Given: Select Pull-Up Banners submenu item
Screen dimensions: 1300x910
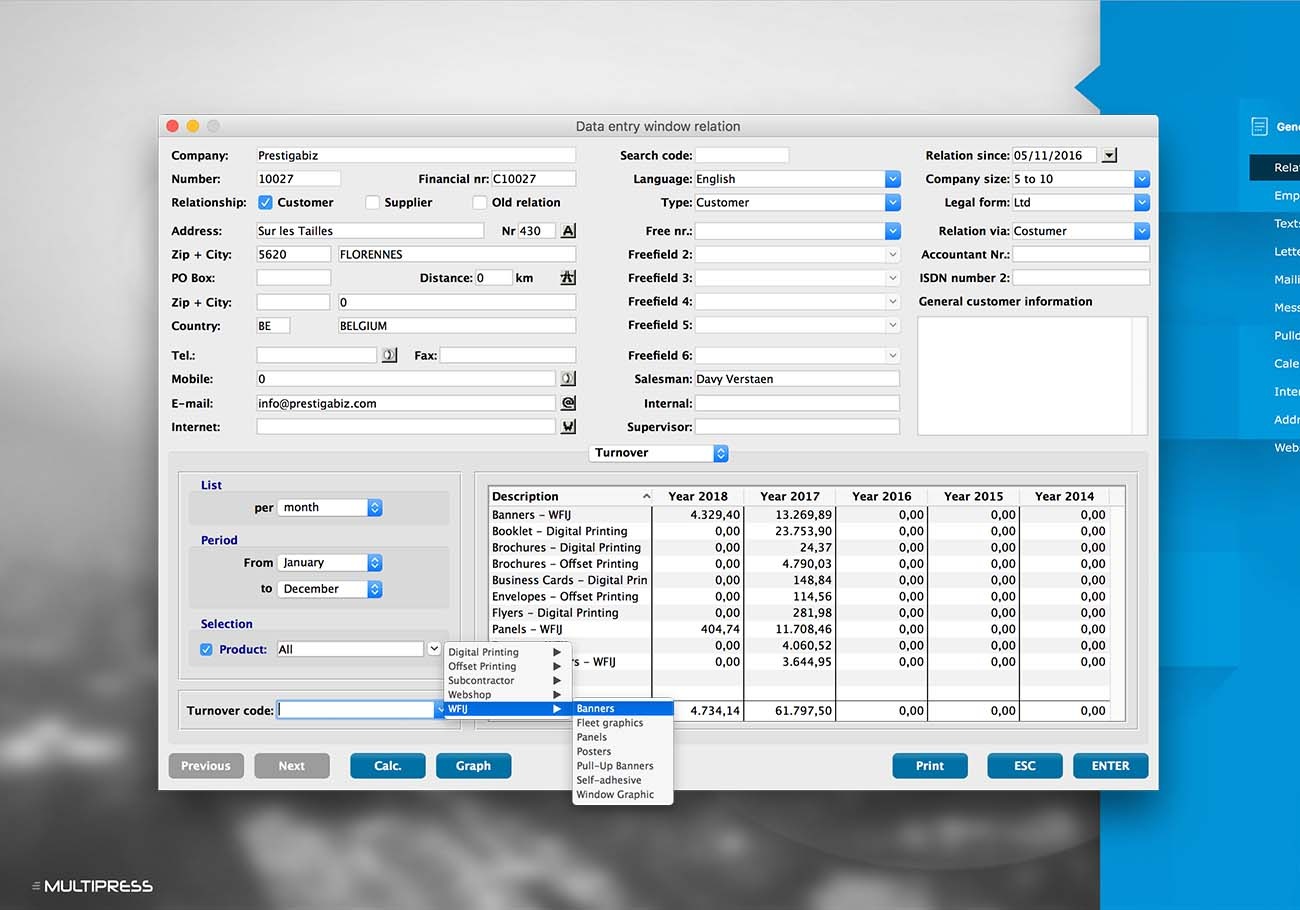Looking at the screenshot, I should pyautogui.click(x=623, y=766).
